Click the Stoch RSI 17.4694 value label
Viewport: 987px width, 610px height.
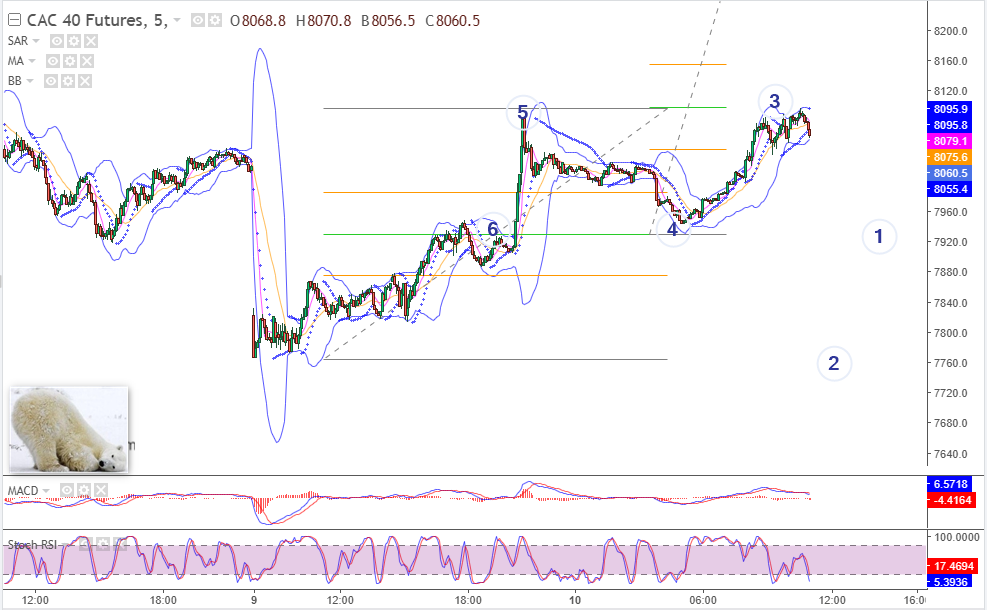coord(950,566)
